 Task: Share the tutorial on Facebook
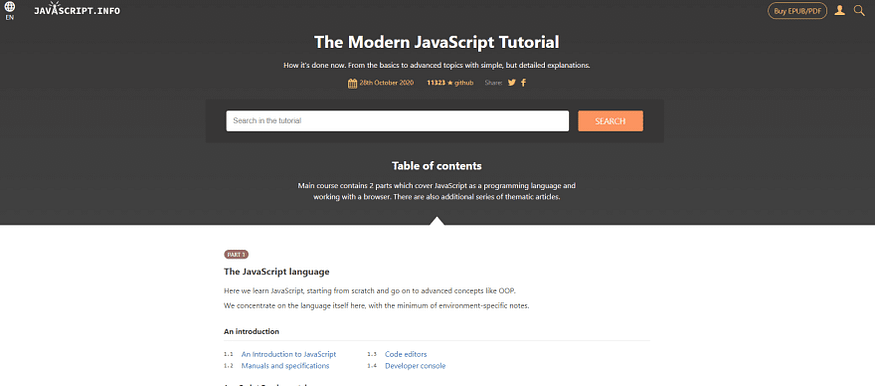pyautogui.click(x=523, y=83)
